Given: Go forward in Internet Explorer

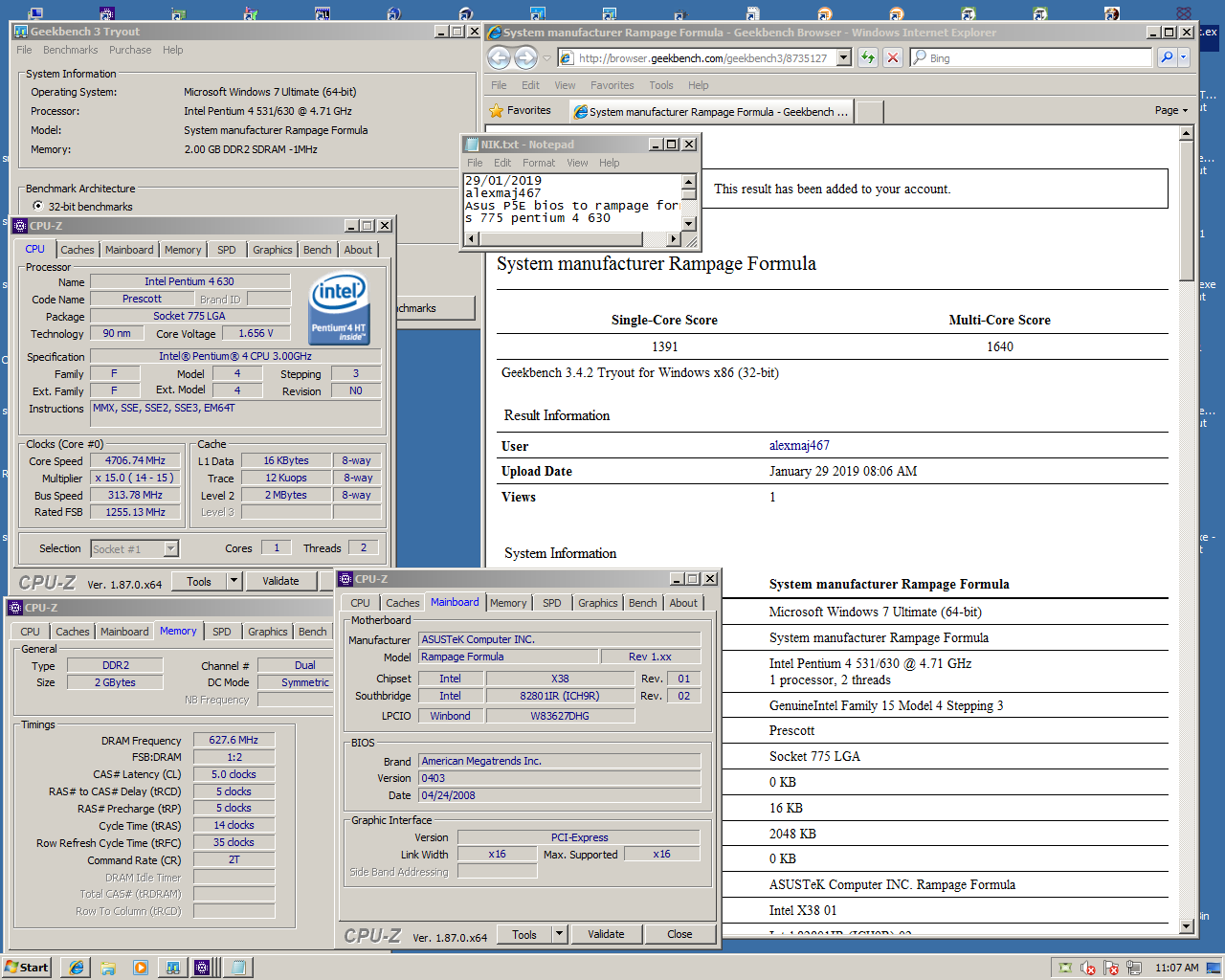Looking at the screenshot, I should point(525,57).
